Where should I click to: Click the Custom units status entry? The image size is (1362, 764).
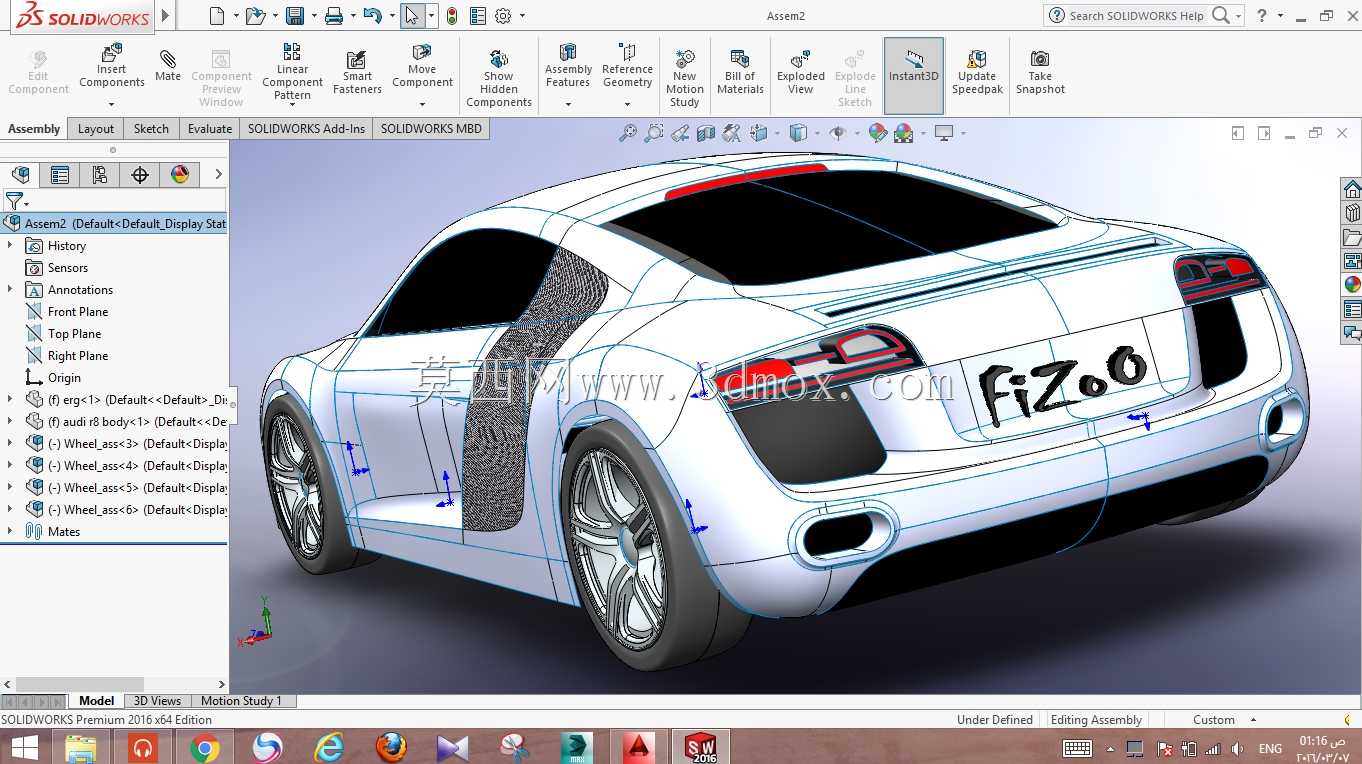click(1214, 720)
